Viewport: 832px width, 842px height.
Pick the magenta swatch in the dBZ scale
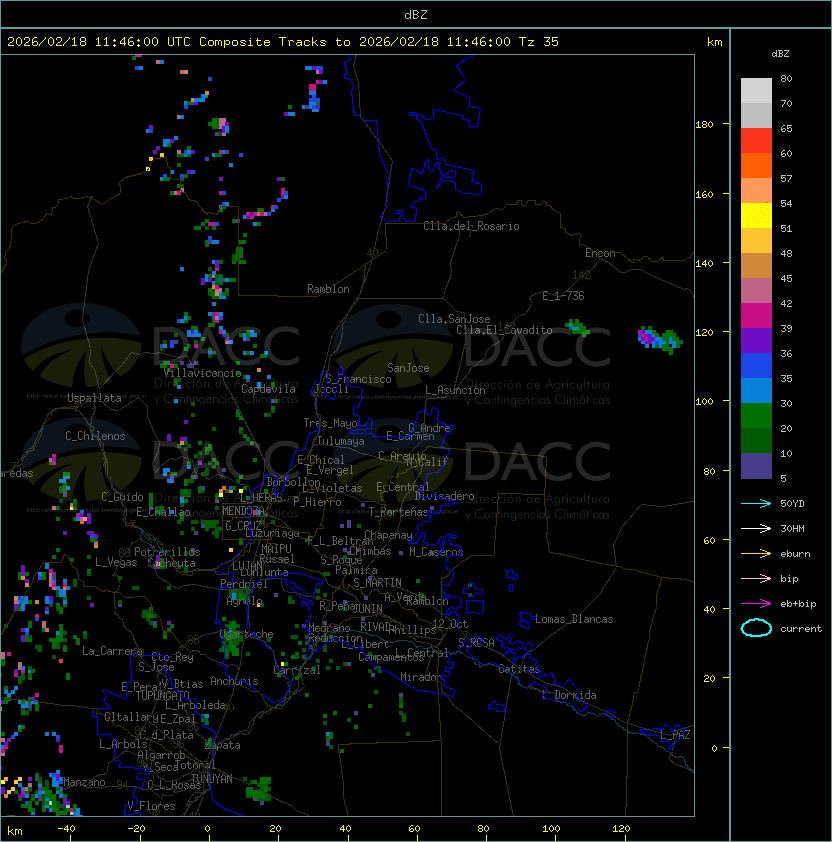point(756,315)
